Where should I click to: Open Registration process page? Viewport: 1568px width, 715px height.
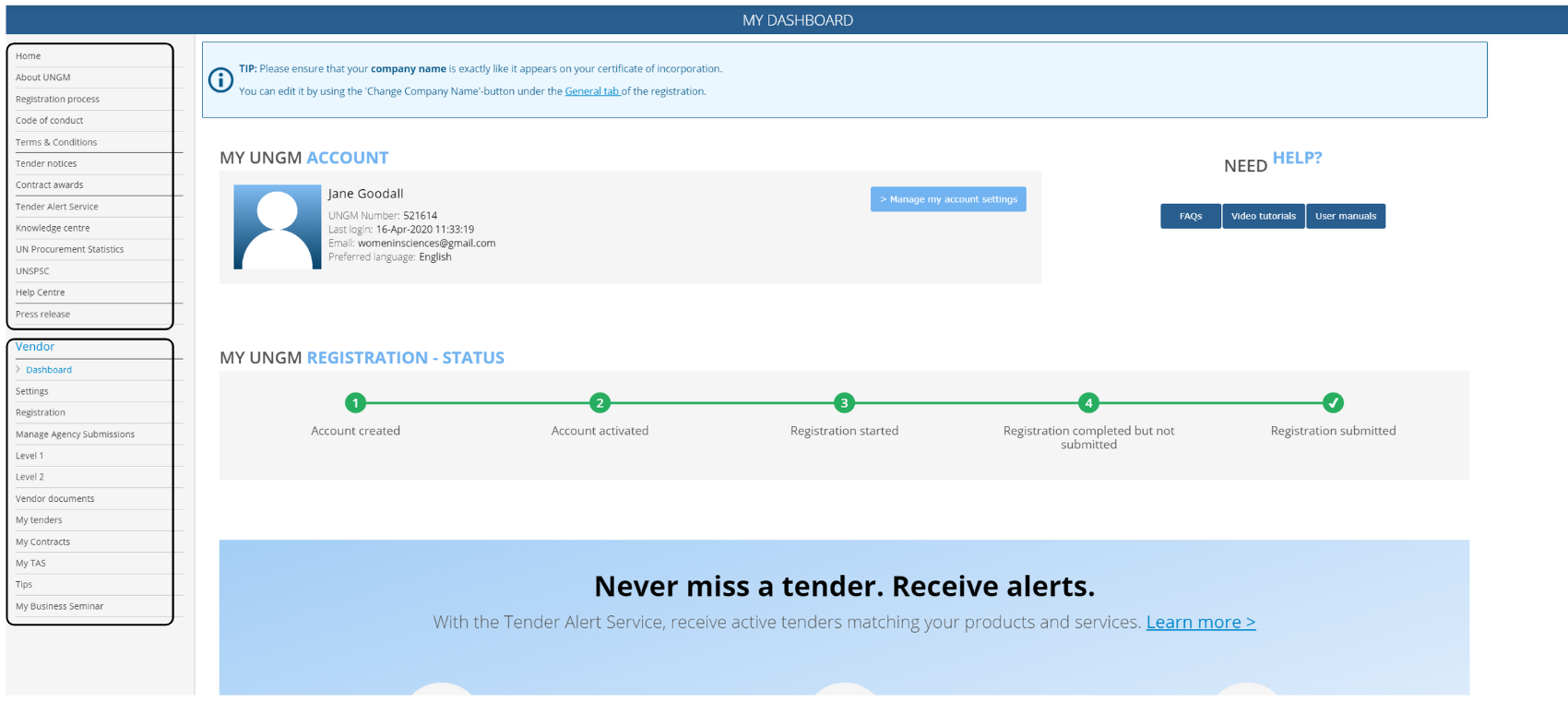pos(57,99)
